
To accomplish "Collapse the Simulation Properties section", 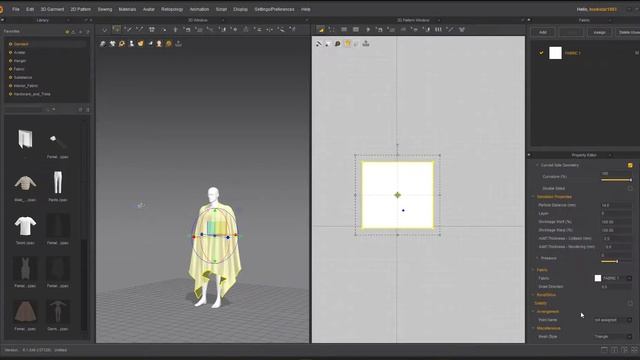I will pyautogui.click(x=533, y=197).
